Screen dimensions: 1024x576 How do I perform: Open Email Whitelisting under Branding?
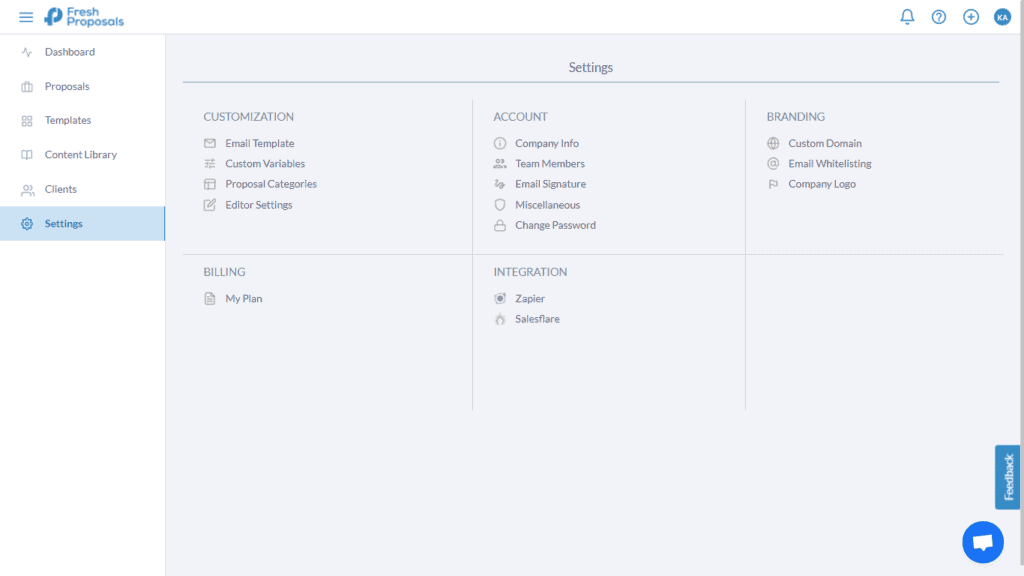point(829,163)
